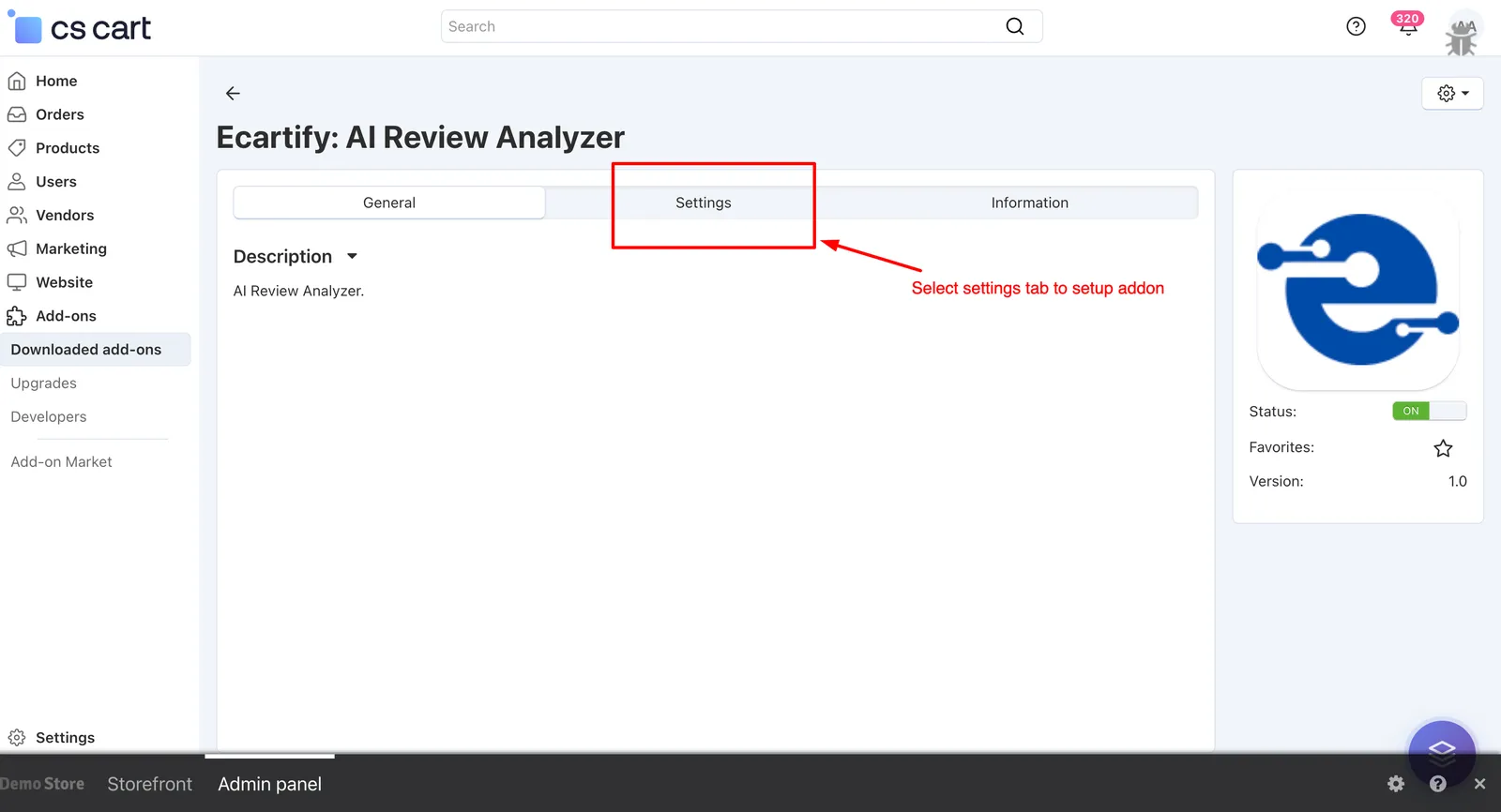
Task: Switch to the Information tab
Action: [1029, 203]
